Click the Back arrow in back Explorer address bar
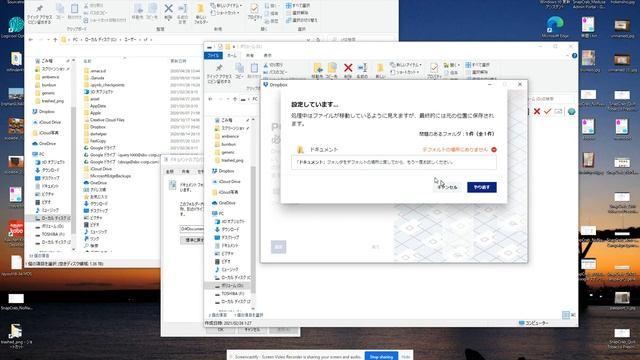Screen dimensions: 640x360 [x=31, y=40]
